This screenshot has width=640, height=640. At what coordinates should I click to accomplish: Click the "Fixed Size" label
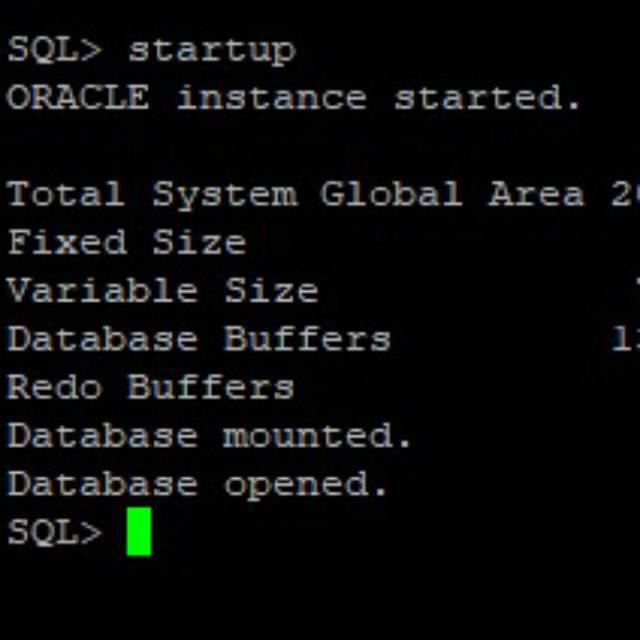[126, 242]
